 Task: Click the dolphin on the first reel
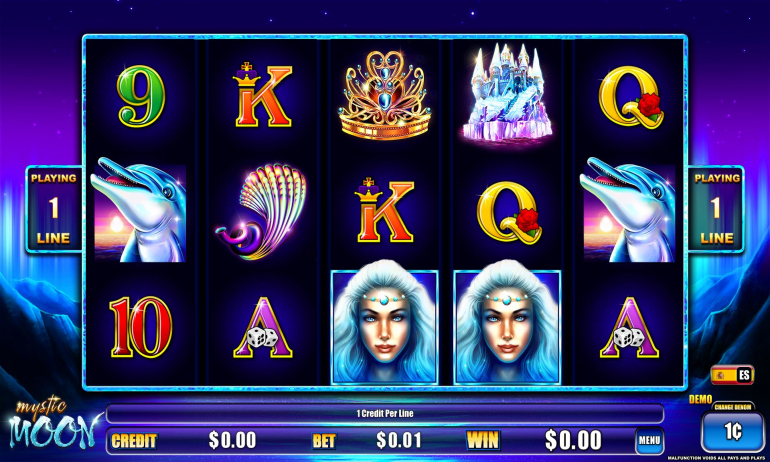click(138, 210)
